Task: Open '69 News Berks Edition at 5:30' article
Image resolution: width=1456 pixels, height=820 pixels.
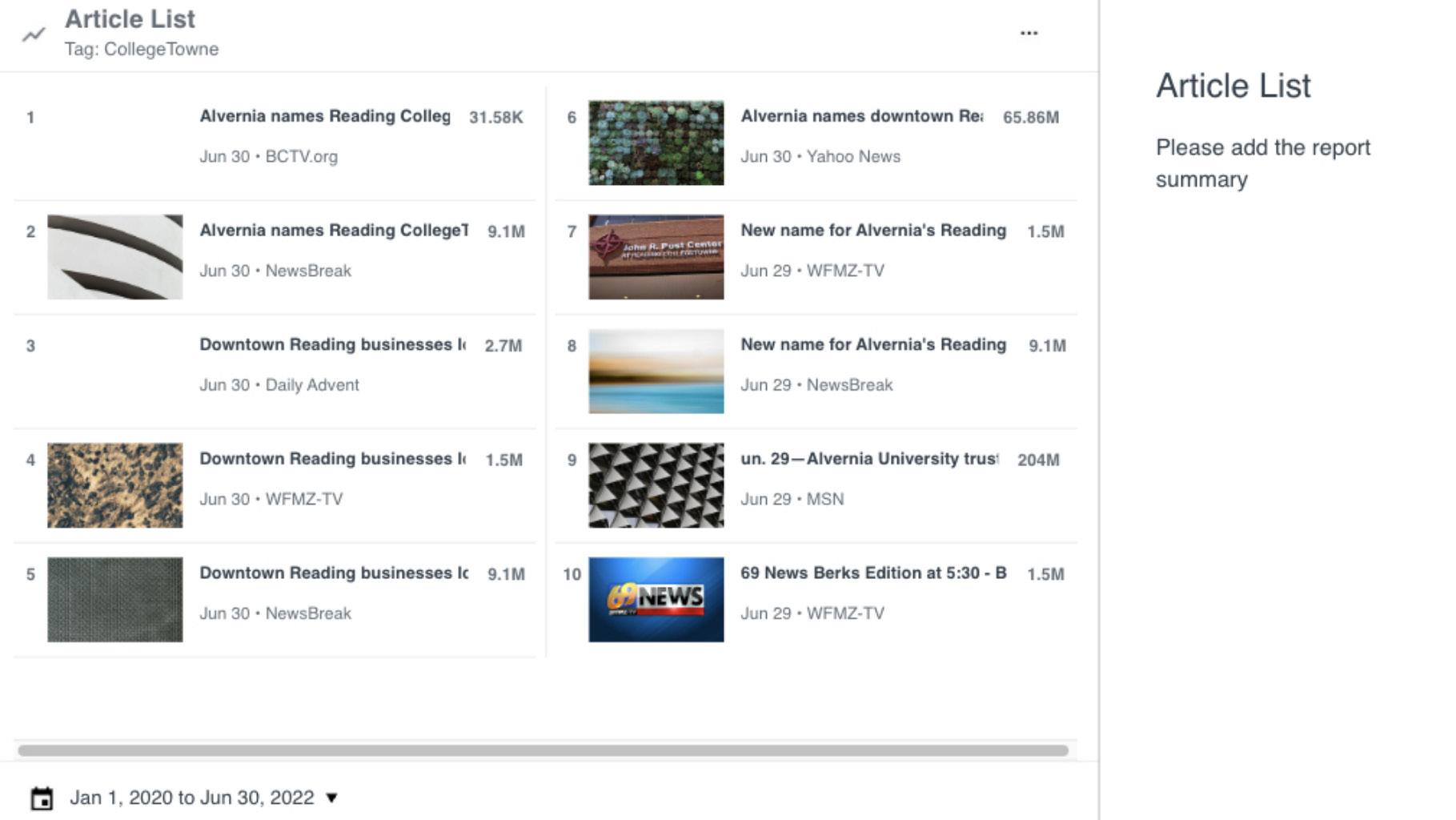Action: pos(873,573)
